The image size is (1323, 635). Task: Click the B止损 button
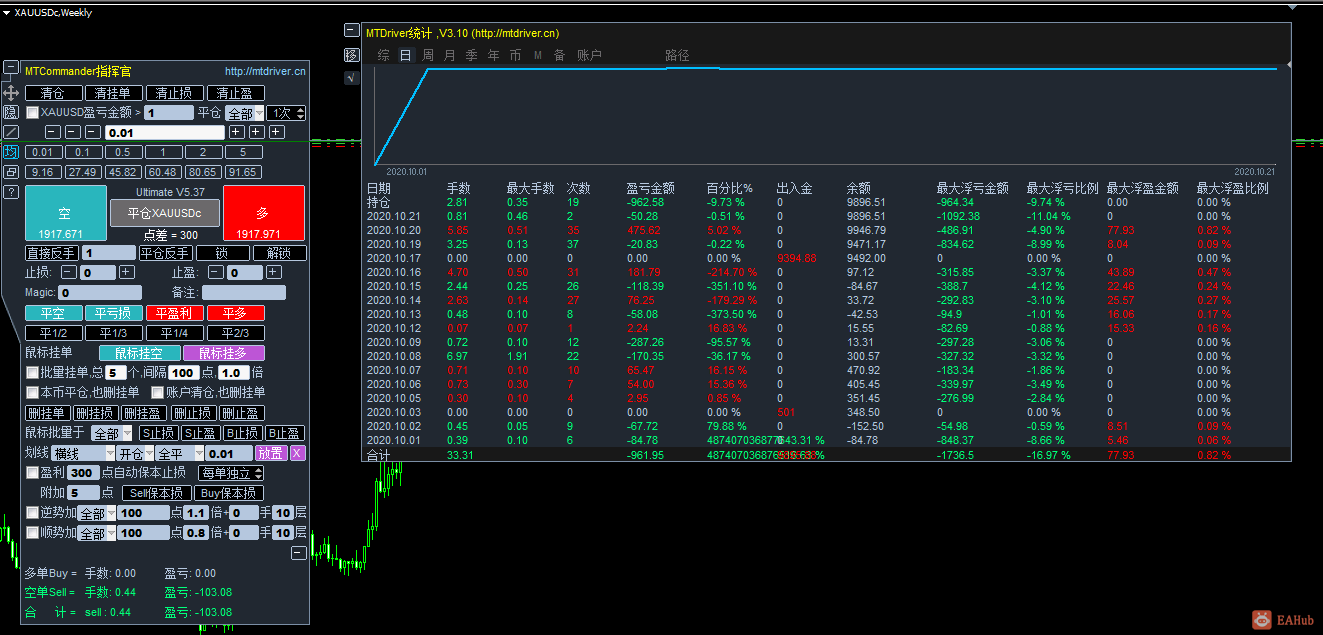[x=243, y=433]
